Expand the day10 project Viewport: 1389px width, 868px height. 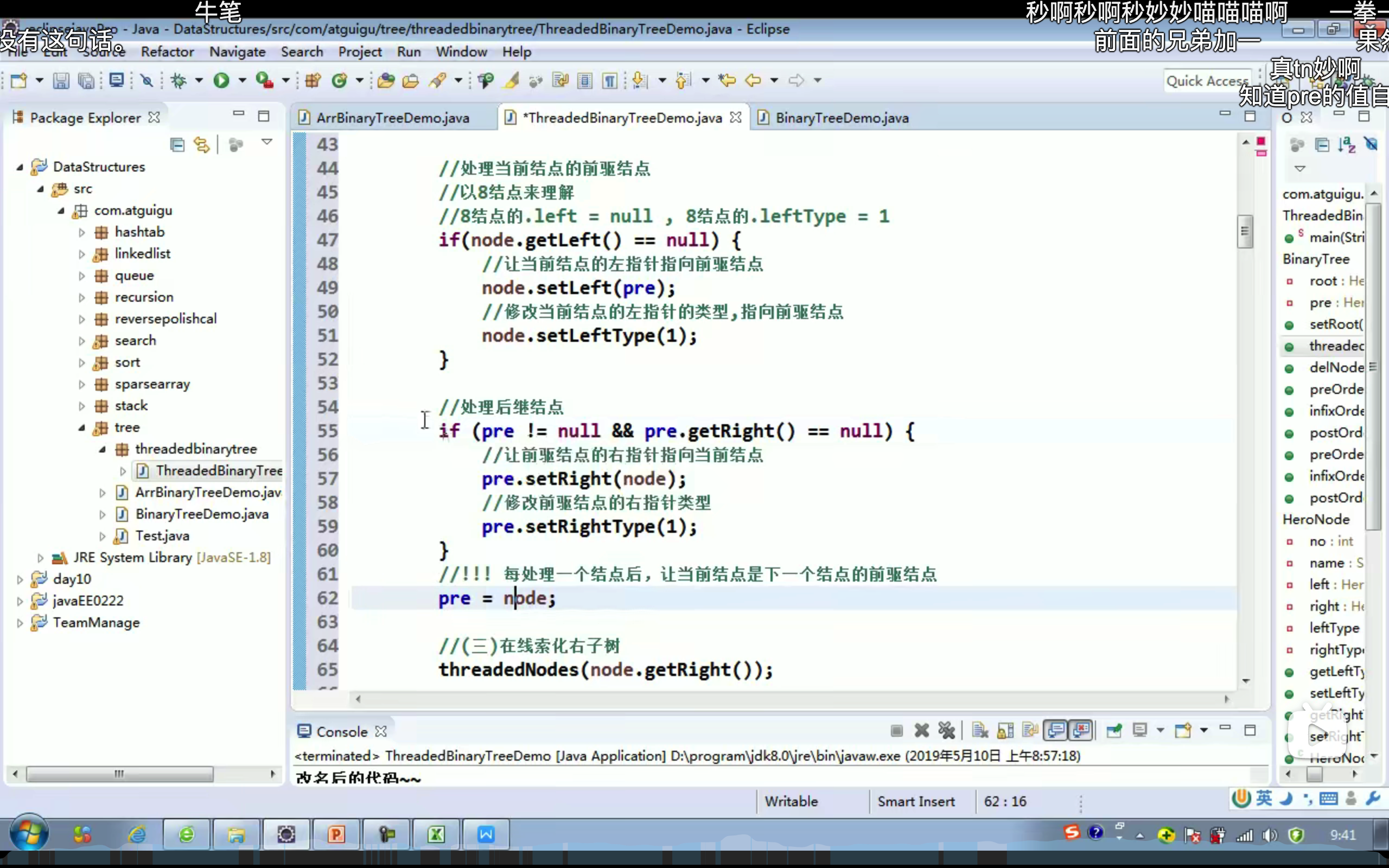[x=20, y=579]
